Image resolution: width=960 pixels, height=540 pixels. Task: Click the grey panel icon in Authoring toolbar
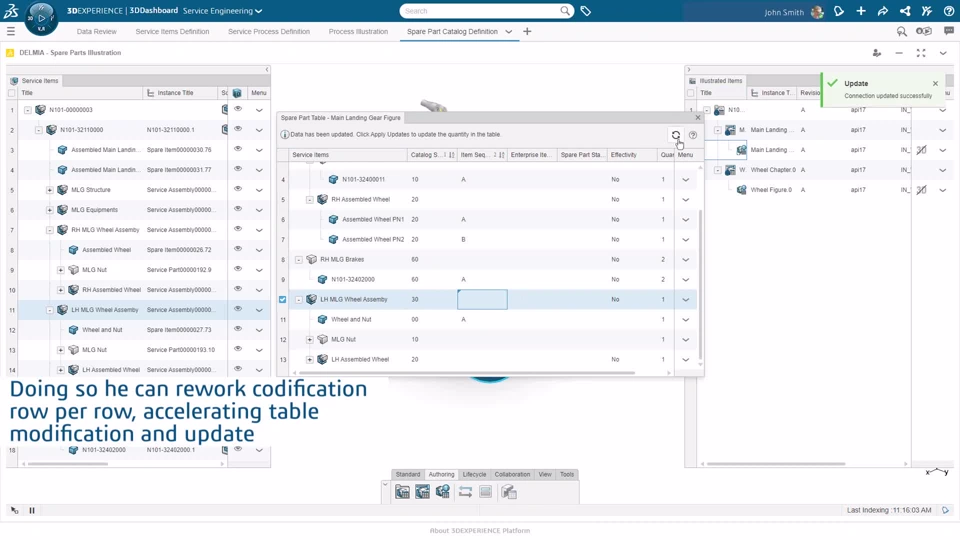(486, 492)
